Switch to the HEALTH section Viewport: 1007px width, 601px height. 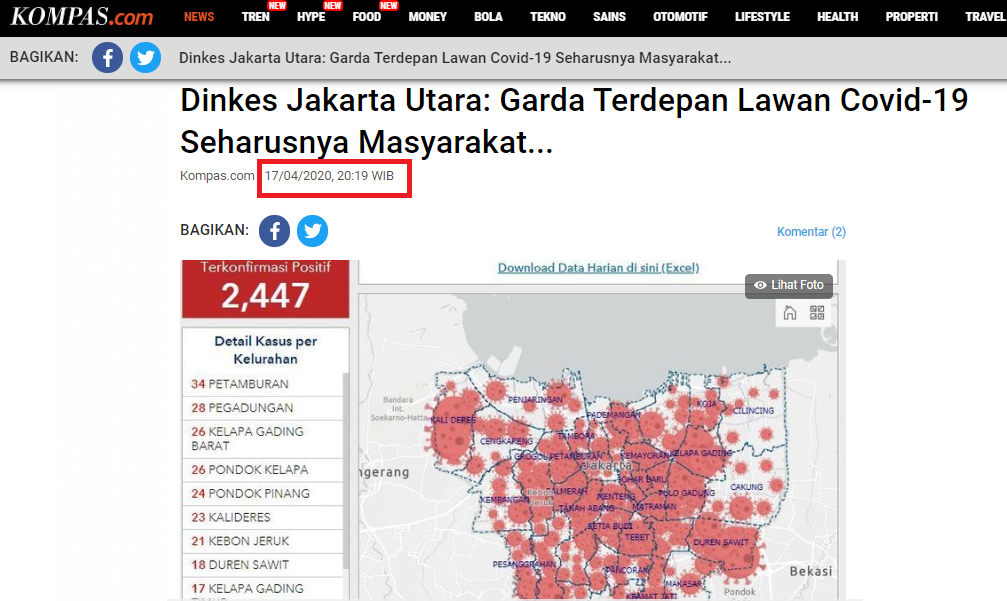837,17
